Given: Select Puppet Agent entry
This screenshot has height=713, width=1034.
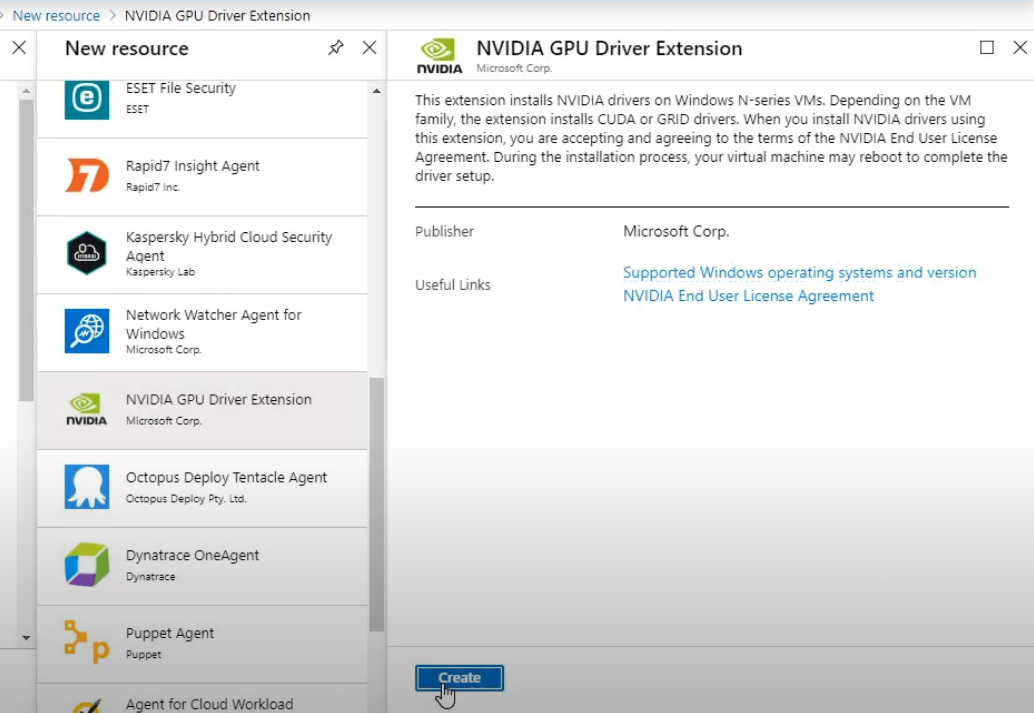Looking at the screenshot, I should point(202,644).
